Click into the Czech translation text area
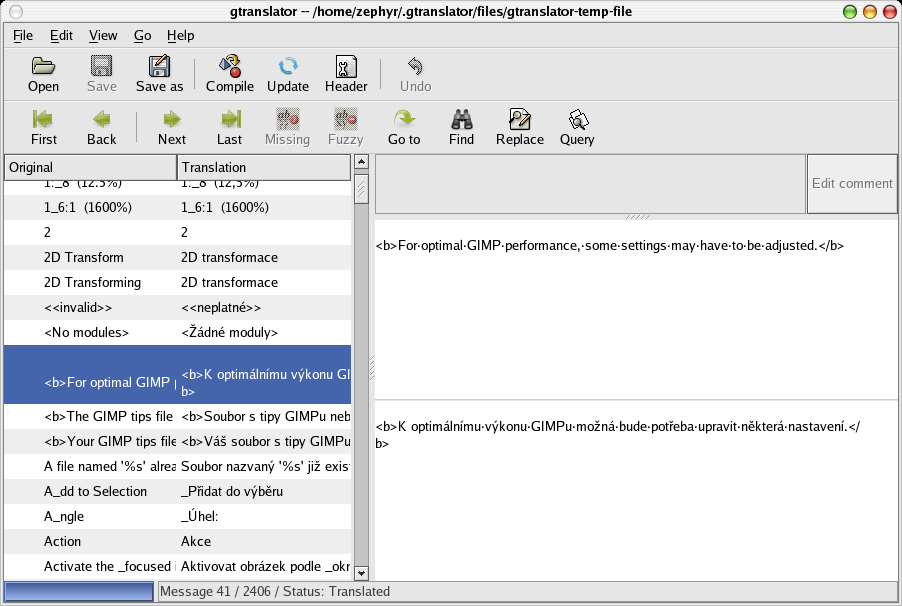This screenshot has width=902, height=606. (x=635, y=500)
